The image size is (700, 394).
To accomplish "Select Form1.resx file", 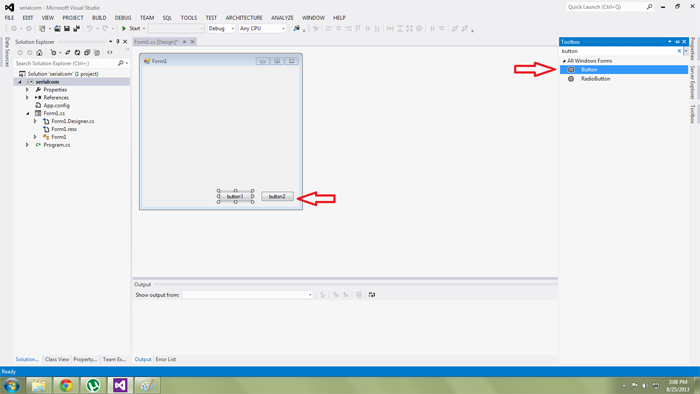I will click(64, 129).
